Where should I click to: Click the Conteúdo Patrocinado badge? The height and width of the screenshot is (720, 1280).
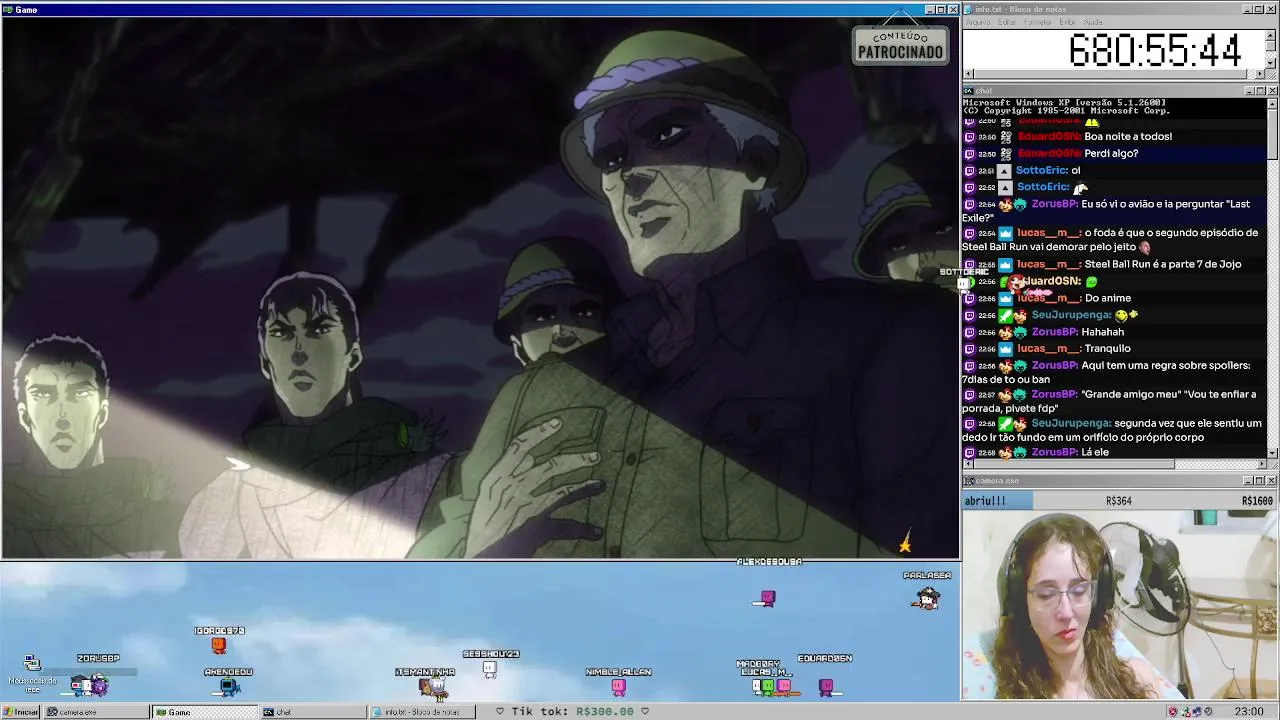[x=900, y=45]
